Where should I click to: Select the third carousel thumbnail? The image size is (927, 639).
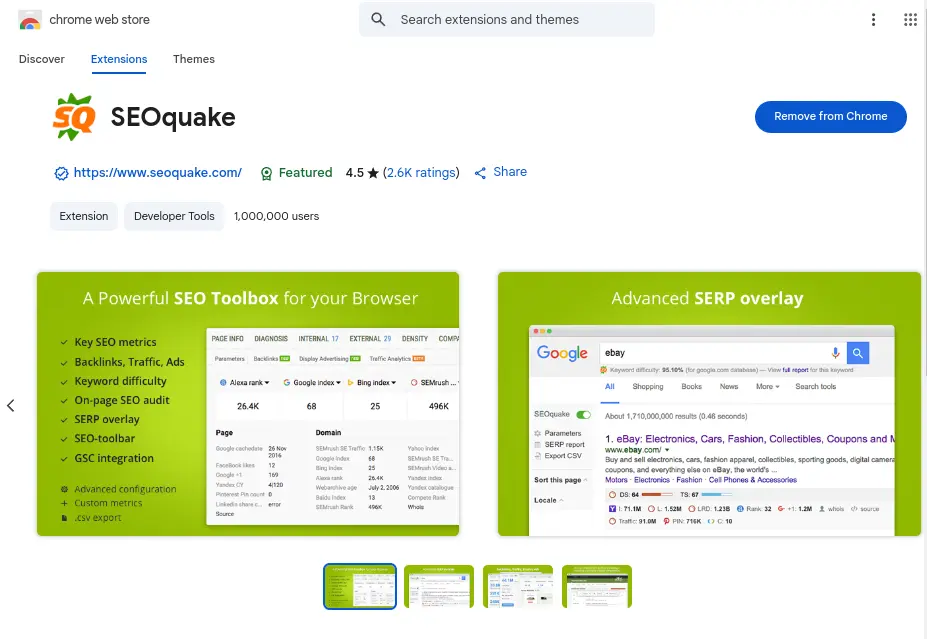coord(518,586)
